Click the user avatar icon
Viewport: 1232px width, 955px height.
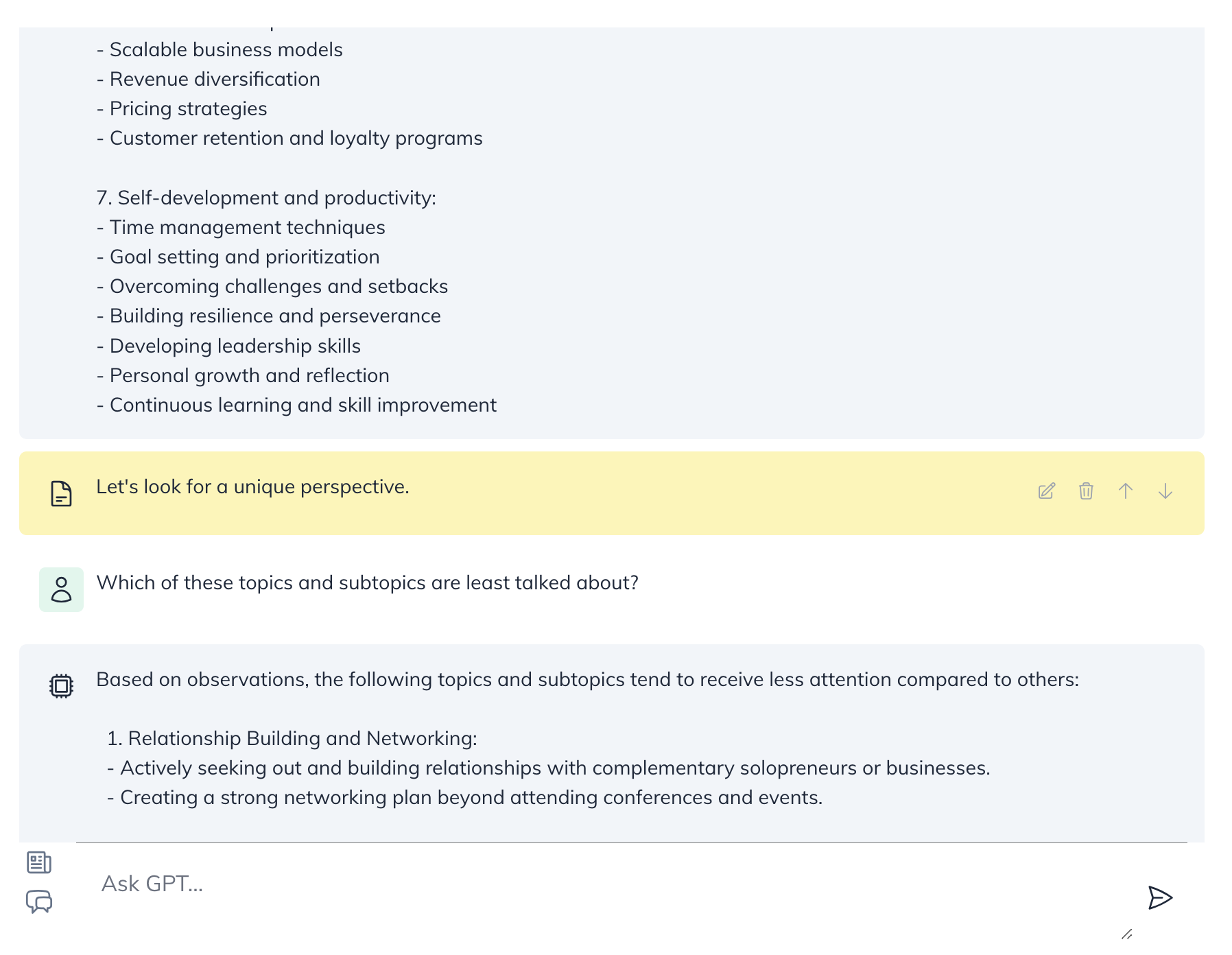pyautogui.click(x=62, y=589)
